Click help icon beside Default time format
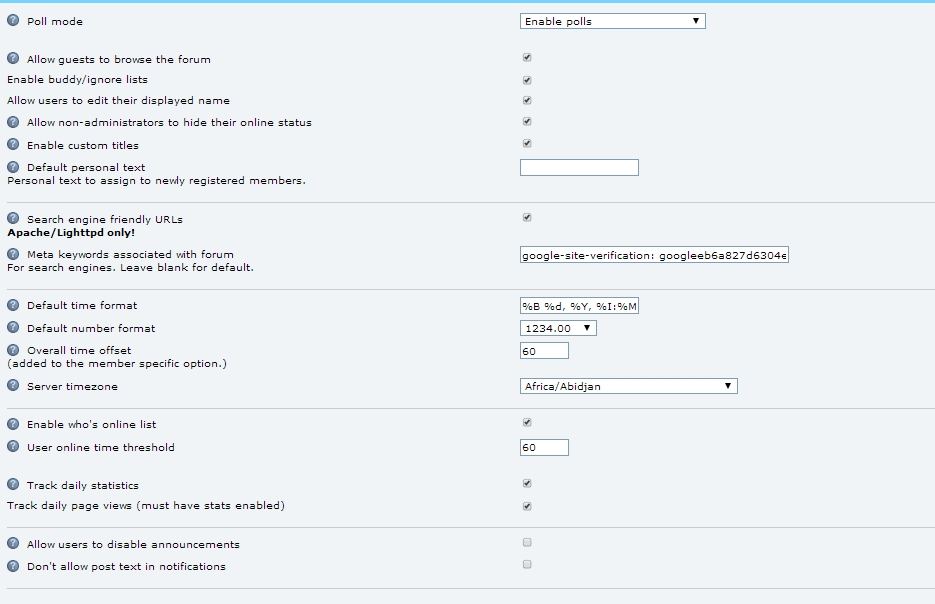The image size is (935, 604). click(13, 305)
